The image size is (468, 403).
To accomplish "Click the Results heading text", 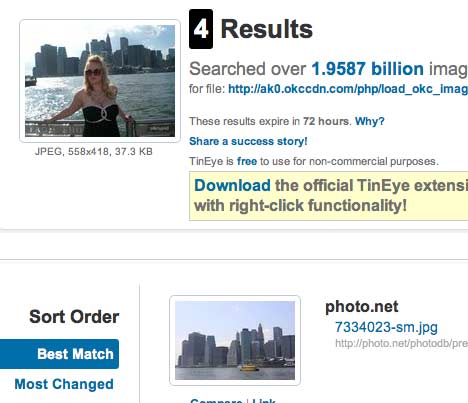I will coord(267,29).
